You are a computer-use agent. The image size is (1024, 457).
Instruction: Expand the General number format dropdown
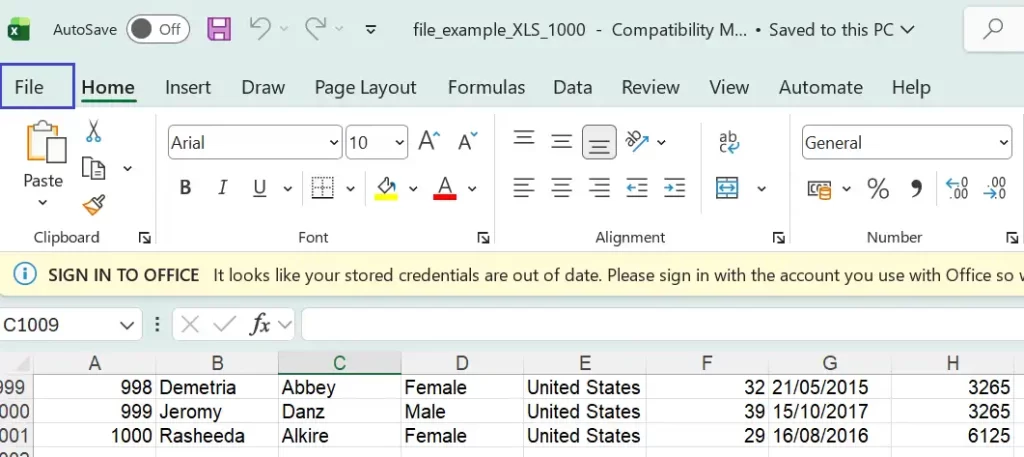coord(1003,143)
